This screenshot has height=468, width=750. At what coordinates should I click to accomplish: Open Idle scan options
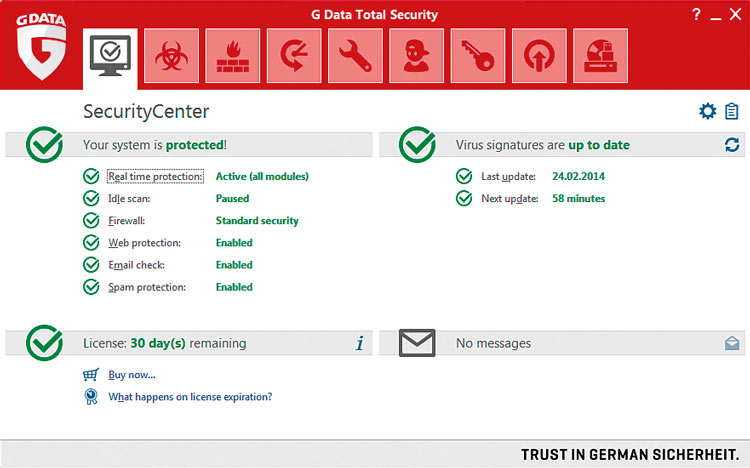coord(129,199)
